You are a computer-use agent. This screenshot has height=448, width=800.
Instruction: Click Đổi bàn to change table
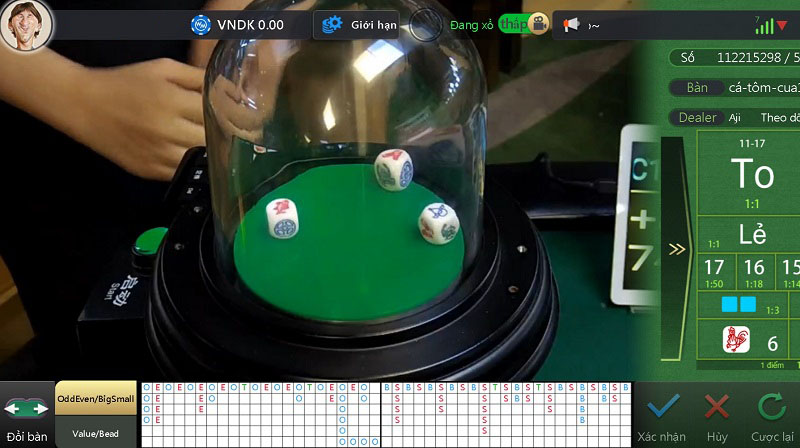[27, 415]
